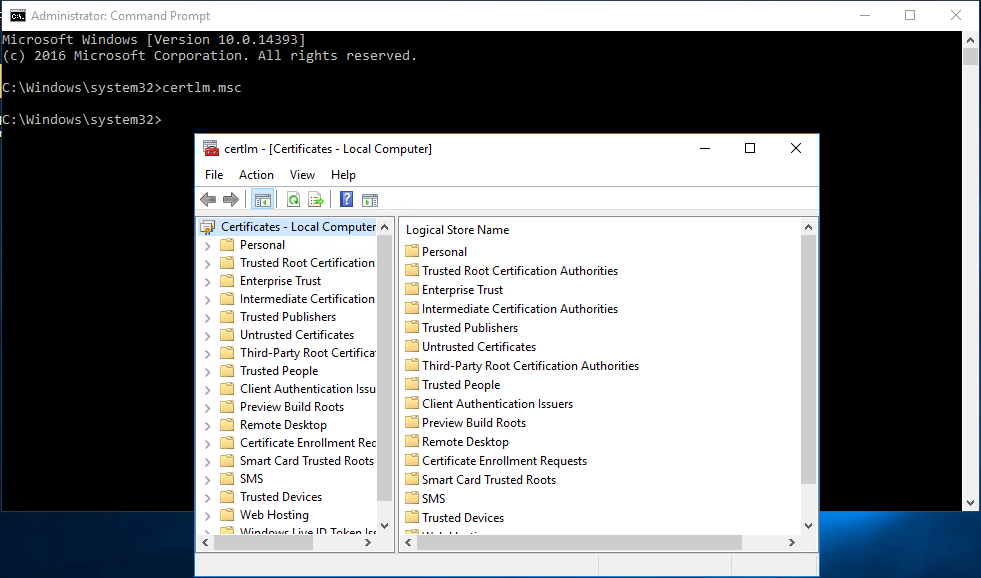Expand the Client Authentication Issuers tree node
981x578 pixels.
pos(208,390)
